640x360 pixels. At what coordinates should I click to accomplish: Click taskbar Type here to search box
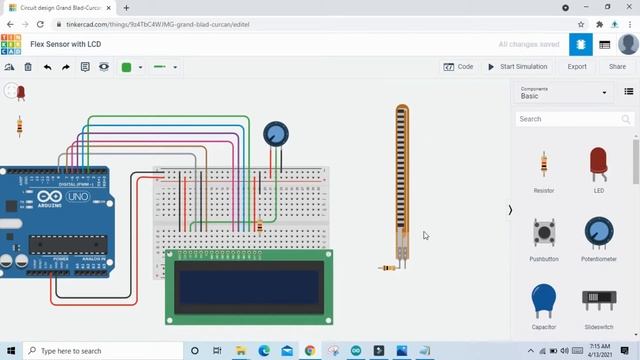[103, 351]
